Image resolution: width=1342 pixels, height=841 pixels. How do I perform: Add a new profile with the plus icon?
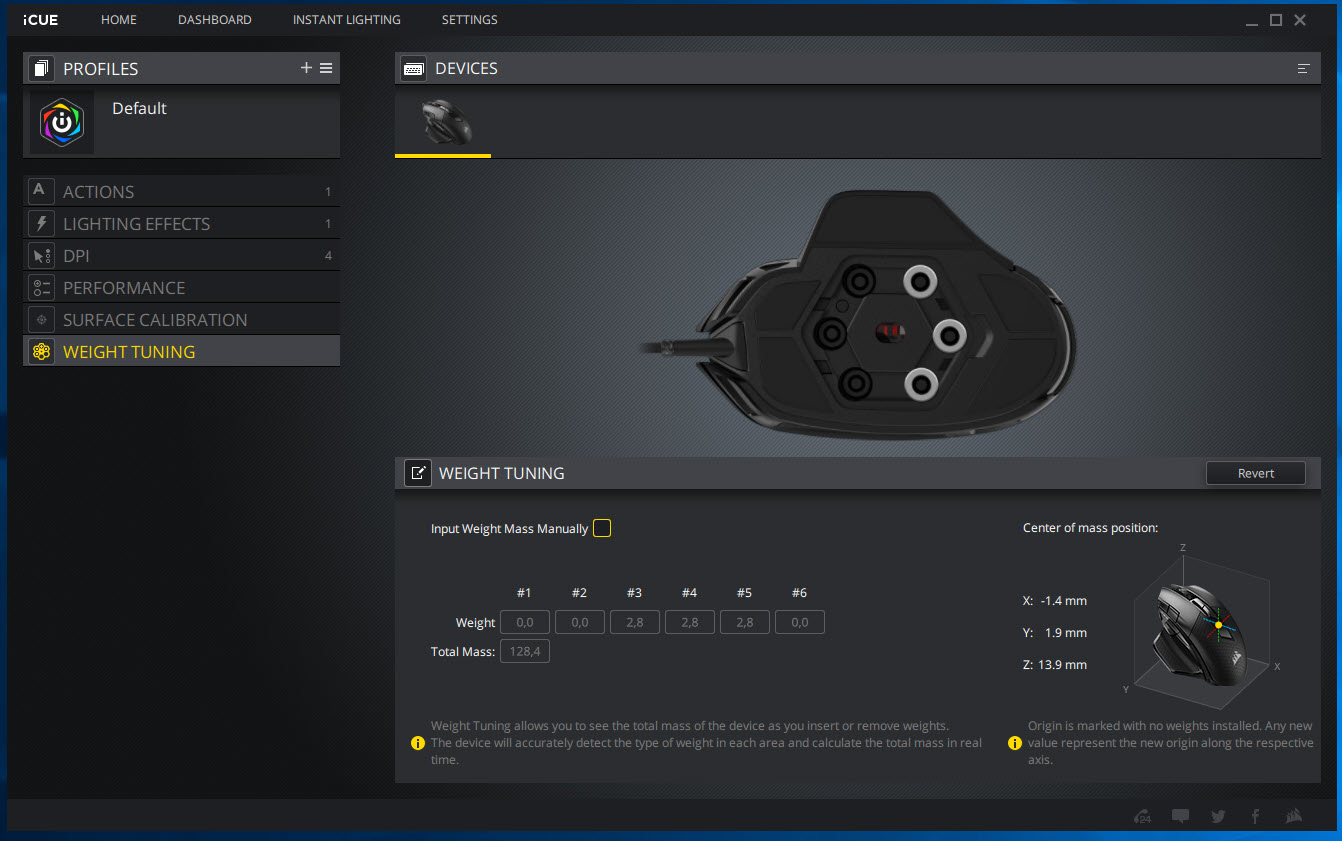306,68
